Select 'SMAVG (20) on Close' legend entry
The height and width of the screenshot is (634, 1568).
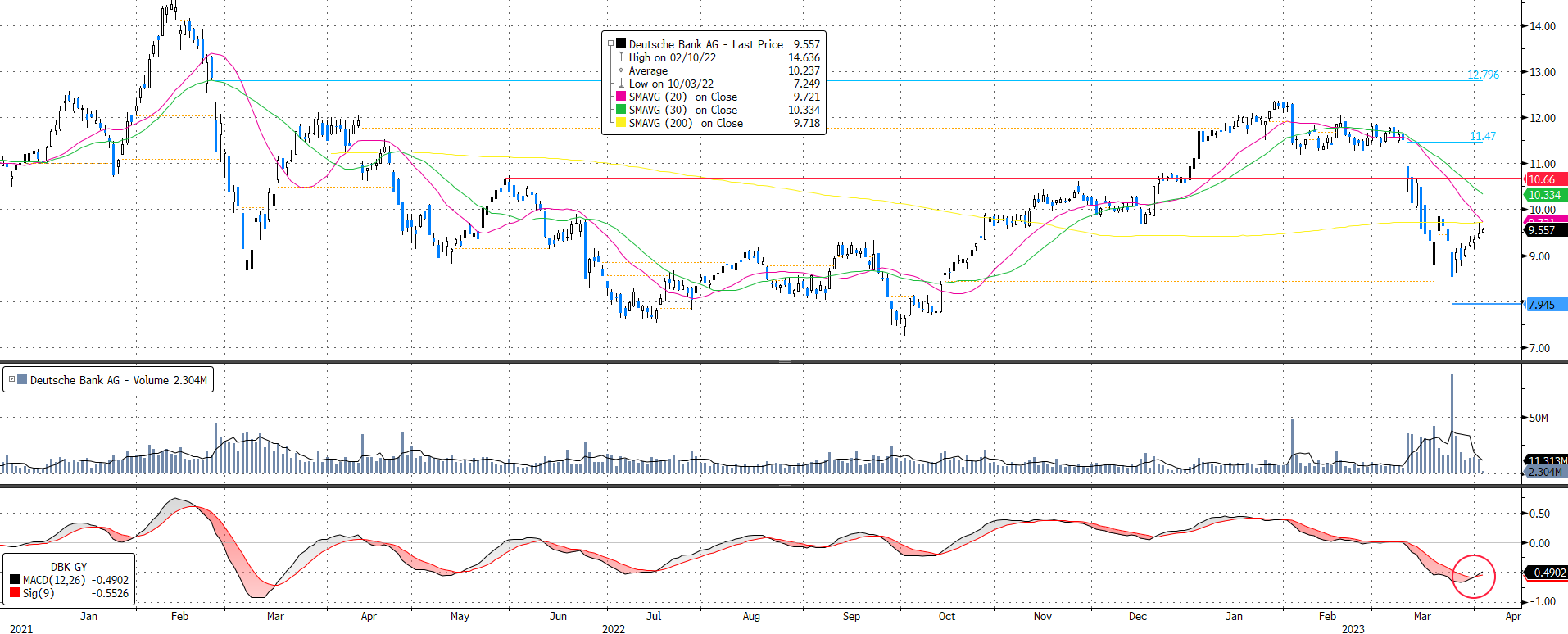point(683,97)
